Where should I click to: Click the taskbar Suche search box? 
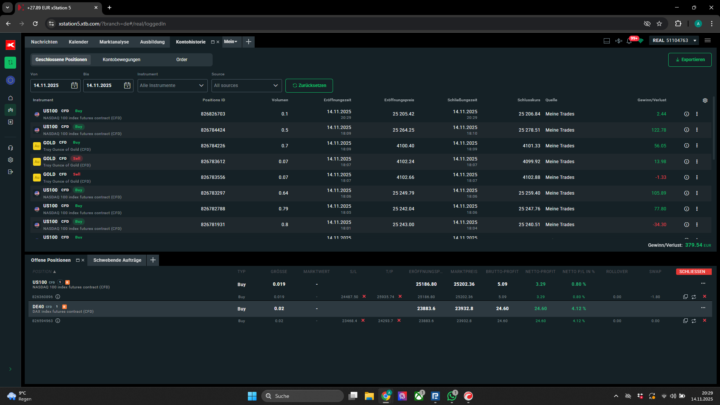pyautogui.click(x=303, y=396)
